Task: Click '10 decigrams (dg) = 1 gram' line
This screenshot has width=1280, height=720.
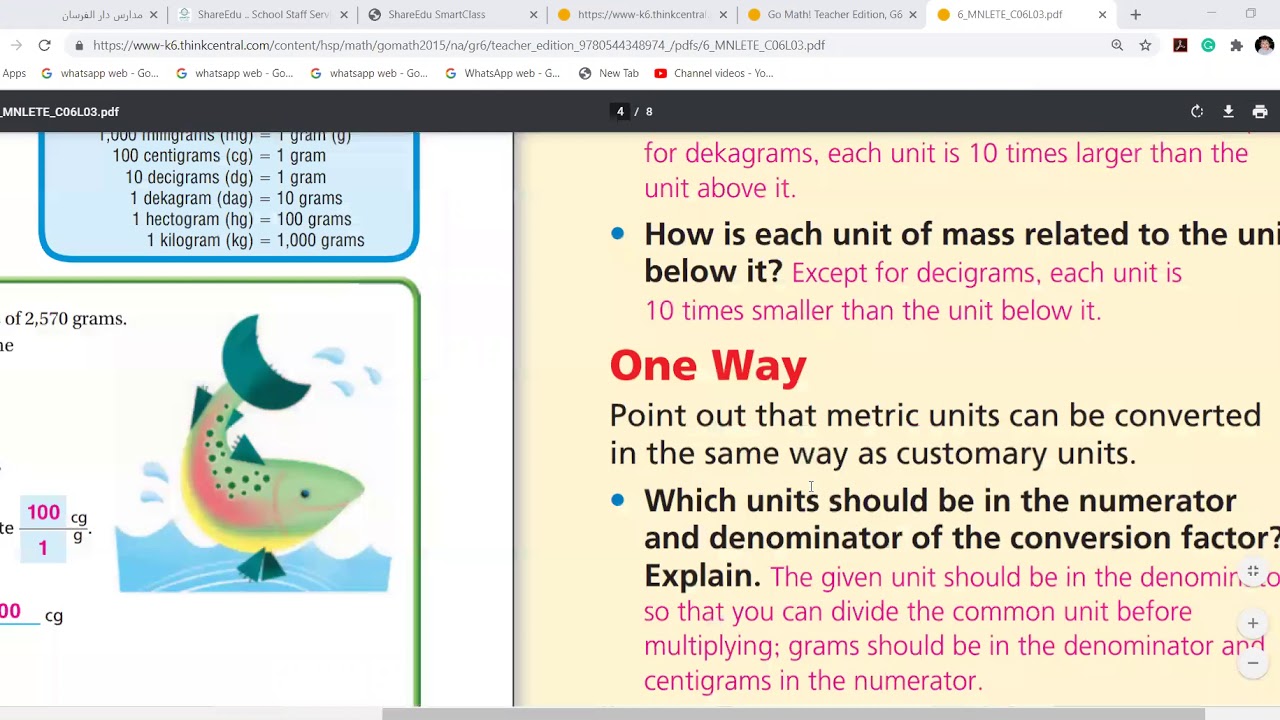Action: click(x=225, y=177)
